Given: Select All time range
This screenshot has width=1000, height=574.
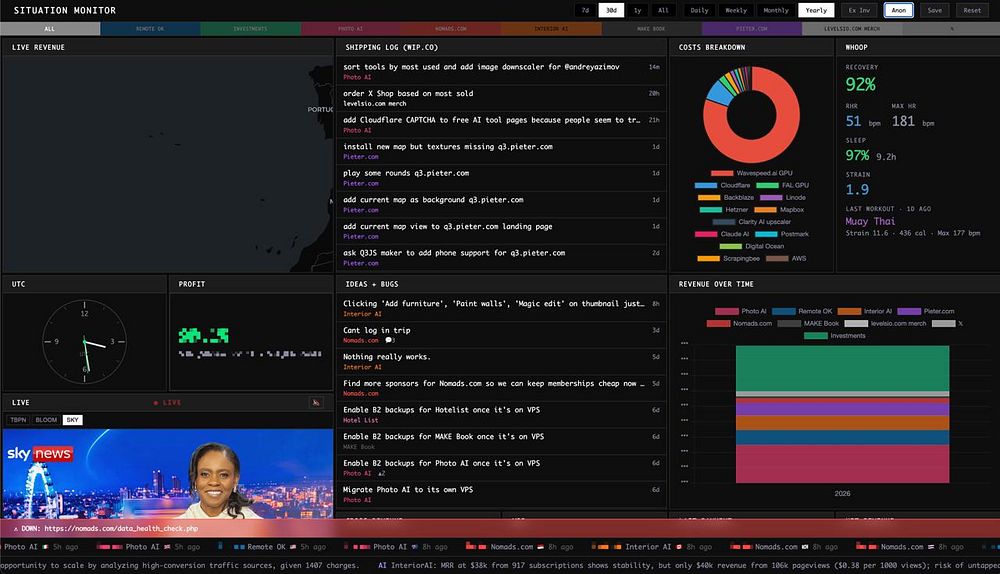Looking at the screenshot, I should pyautogui.click(x=663, y=10).
